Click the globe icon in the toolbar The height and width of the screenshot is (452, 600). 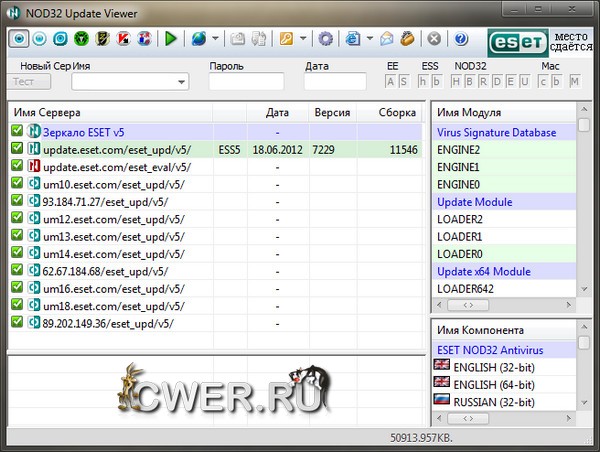[199, 39]
